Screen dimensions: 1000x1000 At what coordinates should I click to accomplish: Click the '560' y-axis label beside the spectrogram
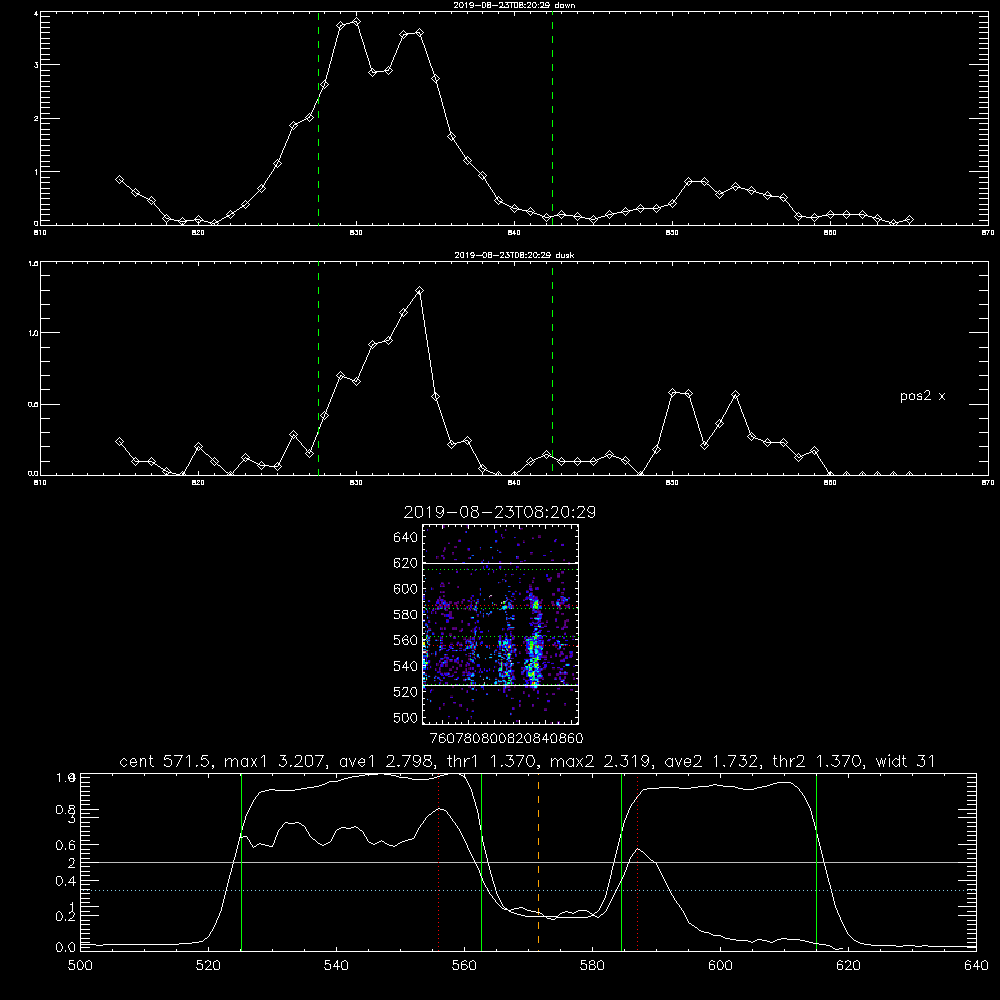tap(406, 640)
